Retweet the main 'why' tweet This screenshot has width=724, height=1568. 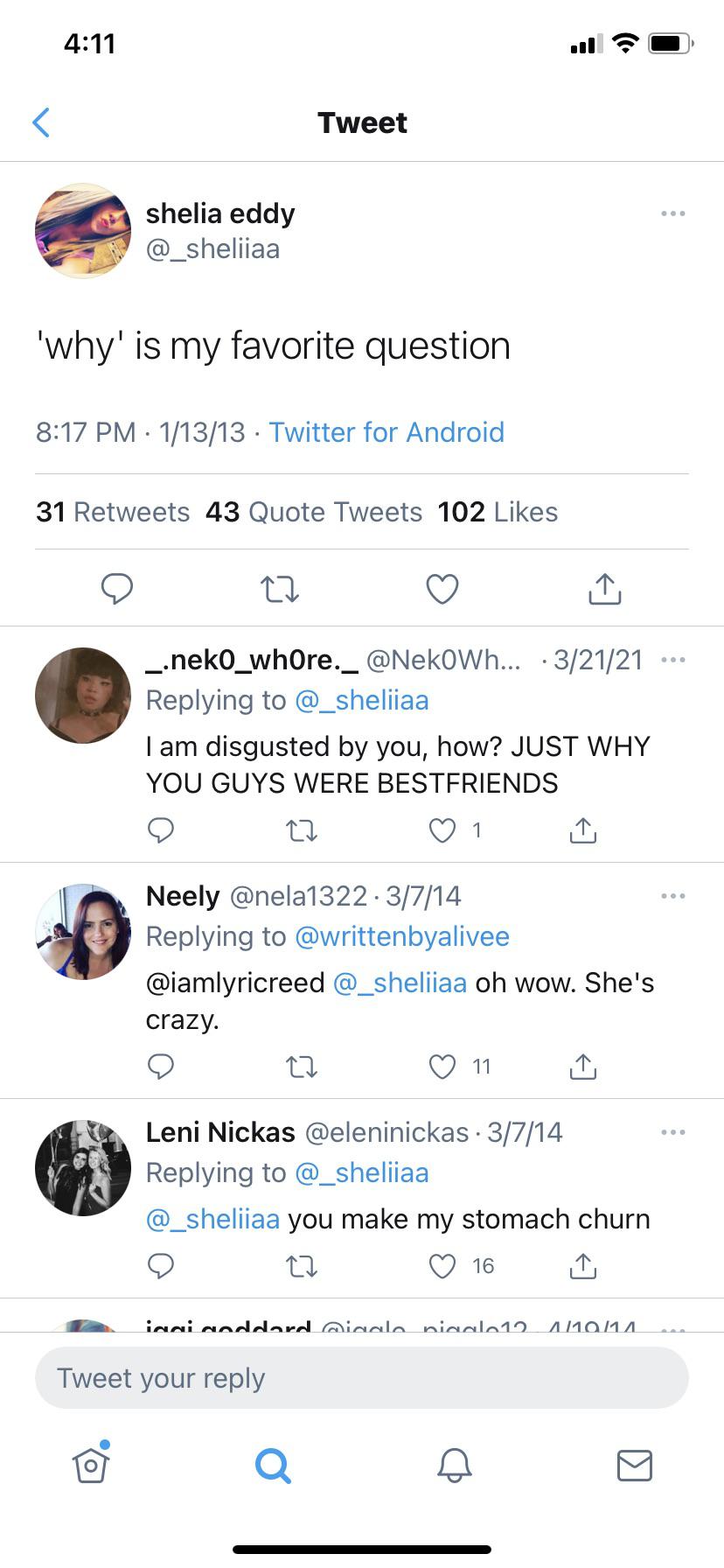click(280, 589)
